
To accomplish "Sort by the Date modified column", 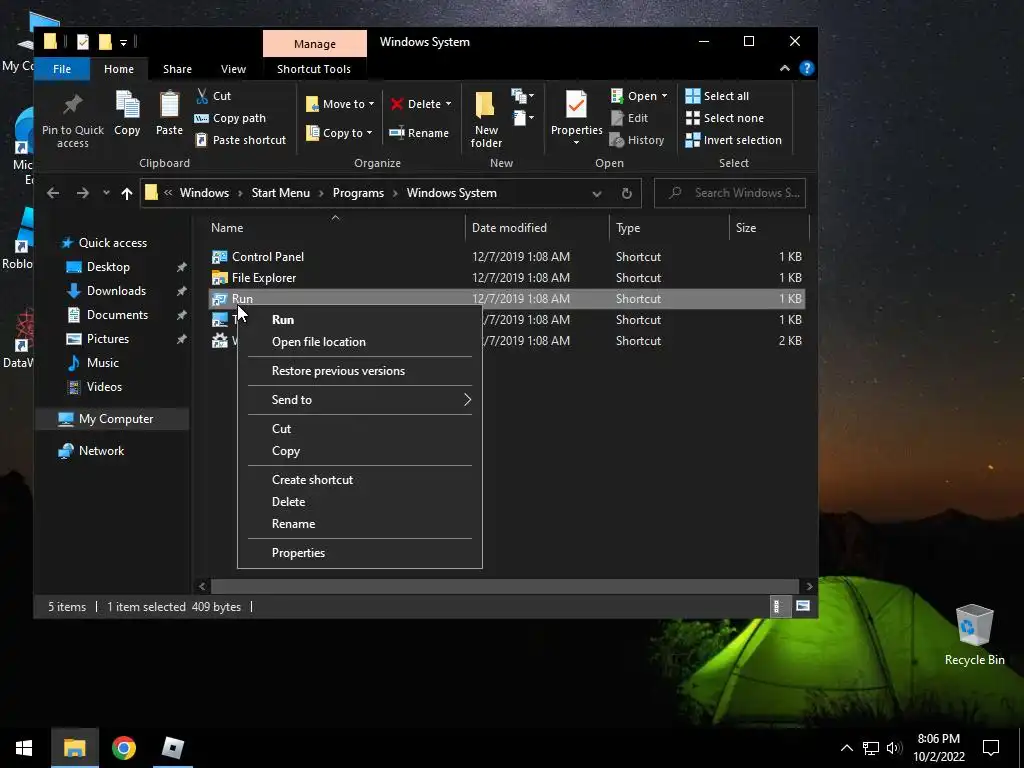I will (509, 228).
